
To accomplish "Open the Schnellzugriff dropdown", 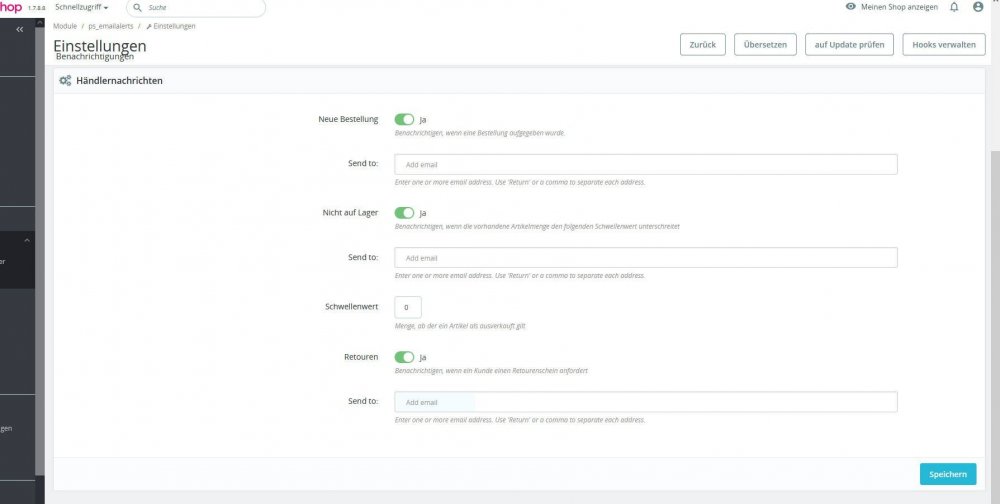I will (x=82, y=7).
